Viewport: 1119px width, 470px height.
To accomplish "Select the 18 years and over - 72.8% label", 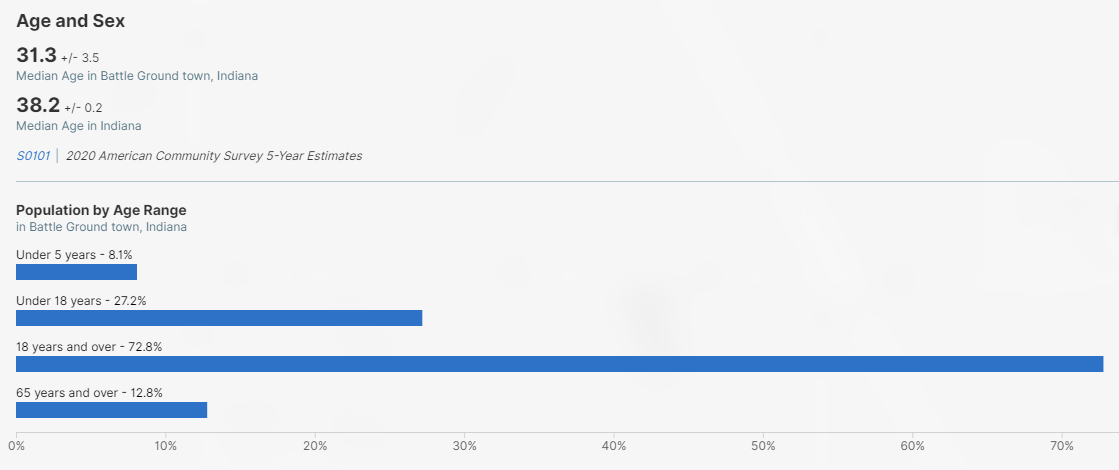I will point(89,347).
